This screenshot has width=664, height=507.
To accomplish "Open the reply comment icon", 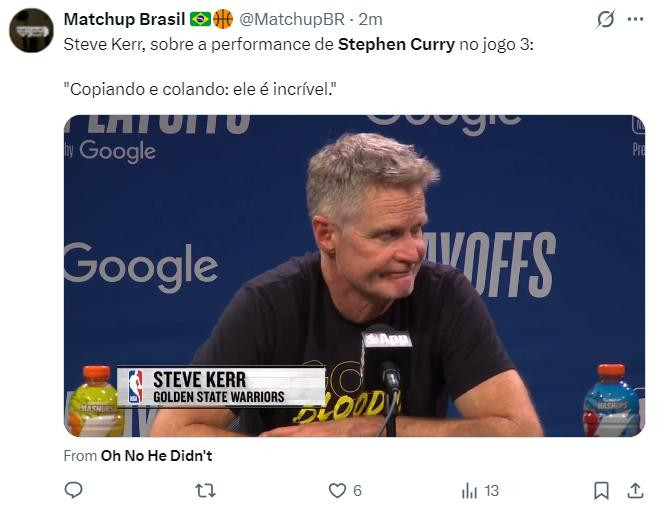I will 73,490.
